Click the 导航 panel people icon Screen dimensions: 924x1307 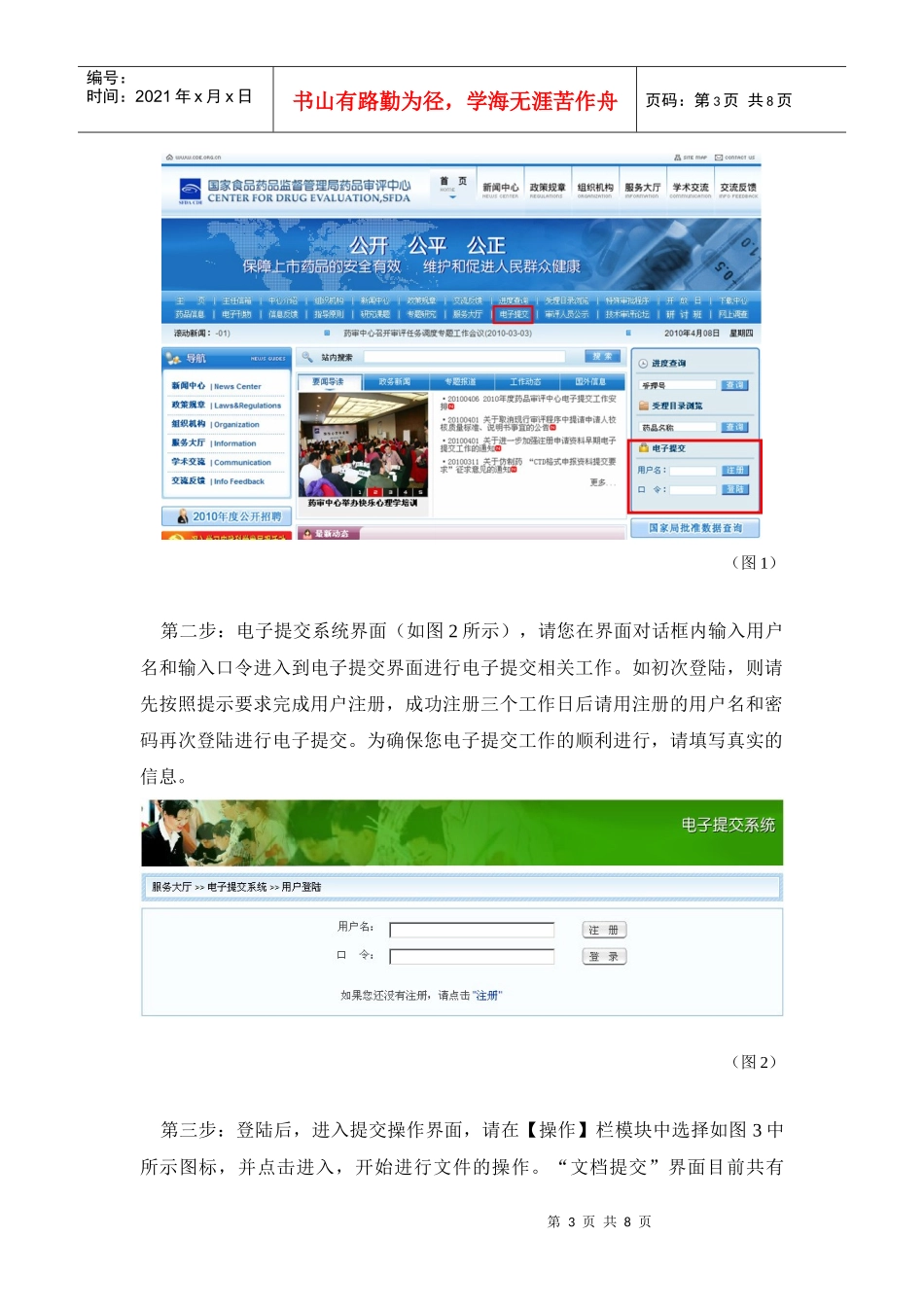(173, 358)
